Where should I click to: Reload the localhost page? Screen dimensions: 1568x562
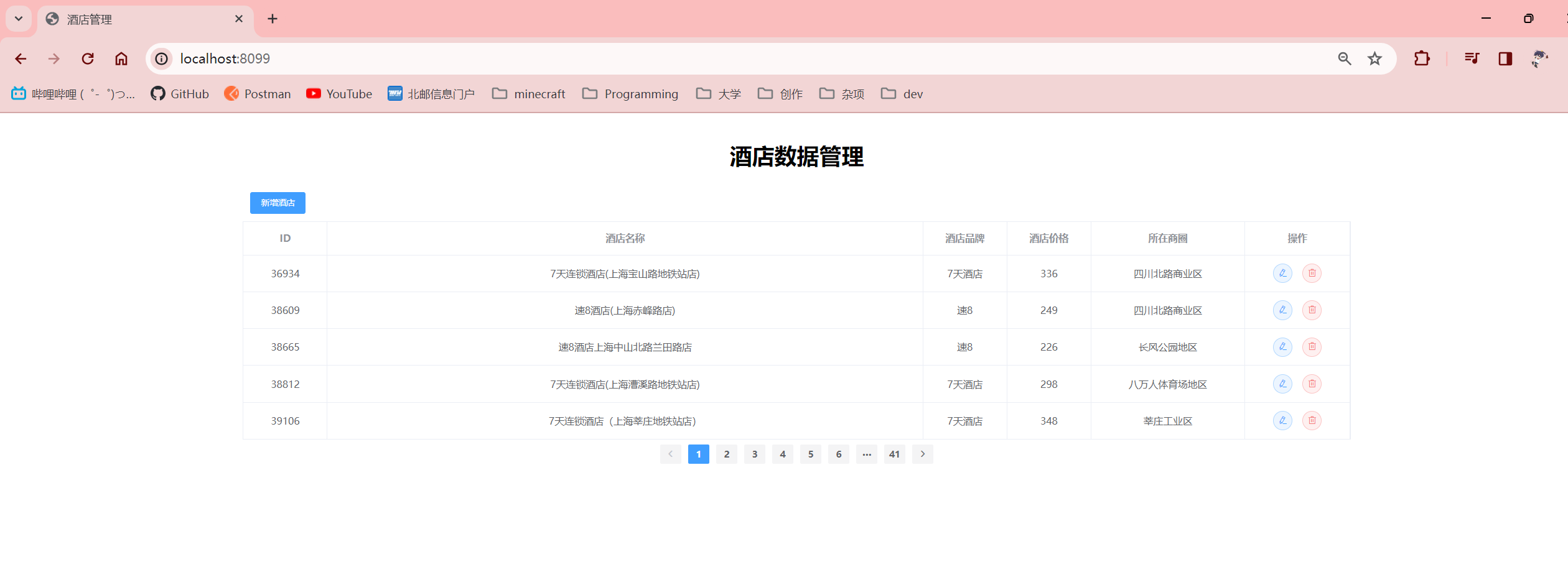click(x=88, y=58)
